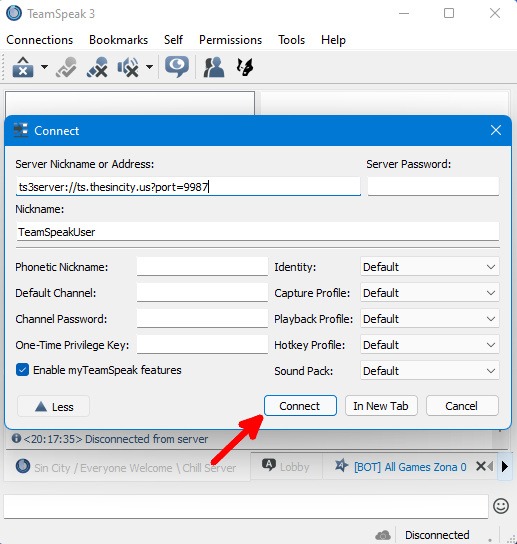Toggle Enable myTeamSpeak features checkbox
Image resolution: width=517 pixels, height=544 pixels.
tap(23, 370)
